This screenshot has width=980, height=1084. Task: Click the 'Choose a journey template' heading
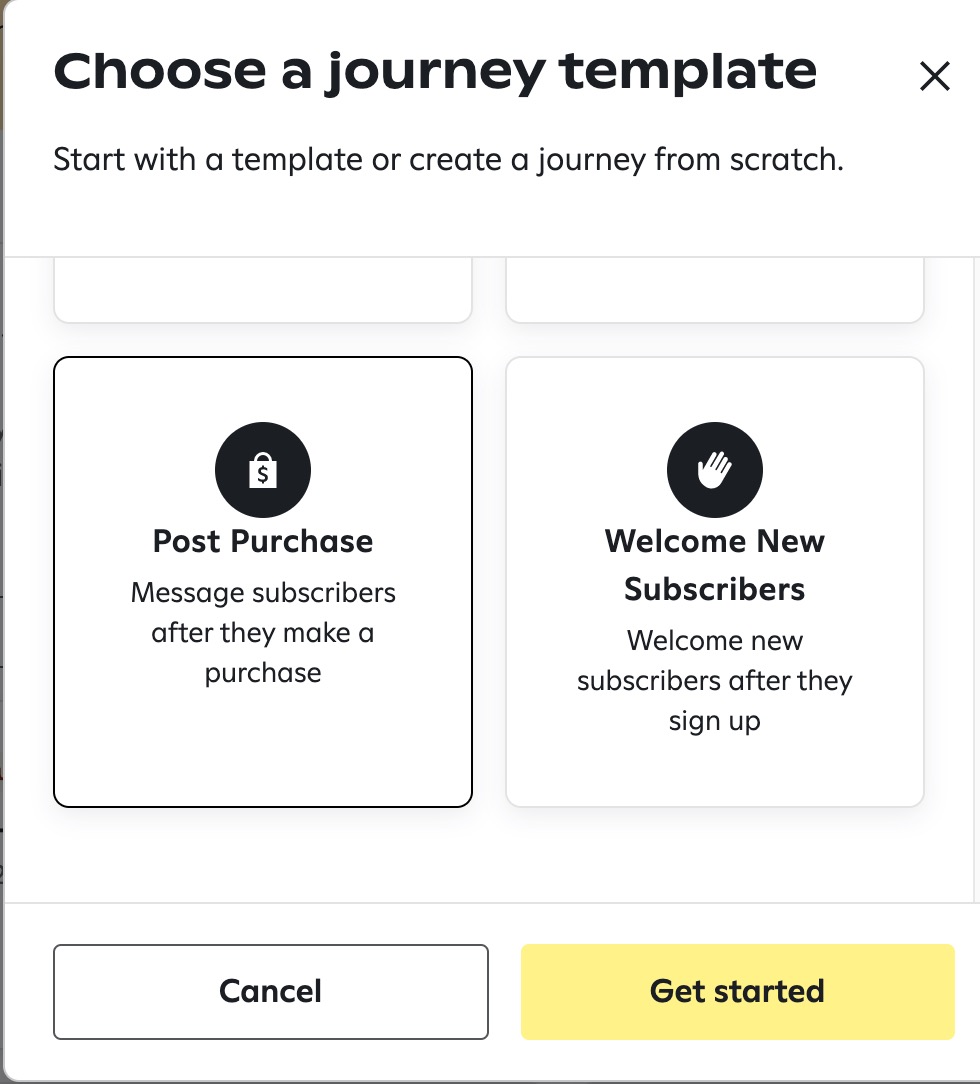click(x=435, y=72)
